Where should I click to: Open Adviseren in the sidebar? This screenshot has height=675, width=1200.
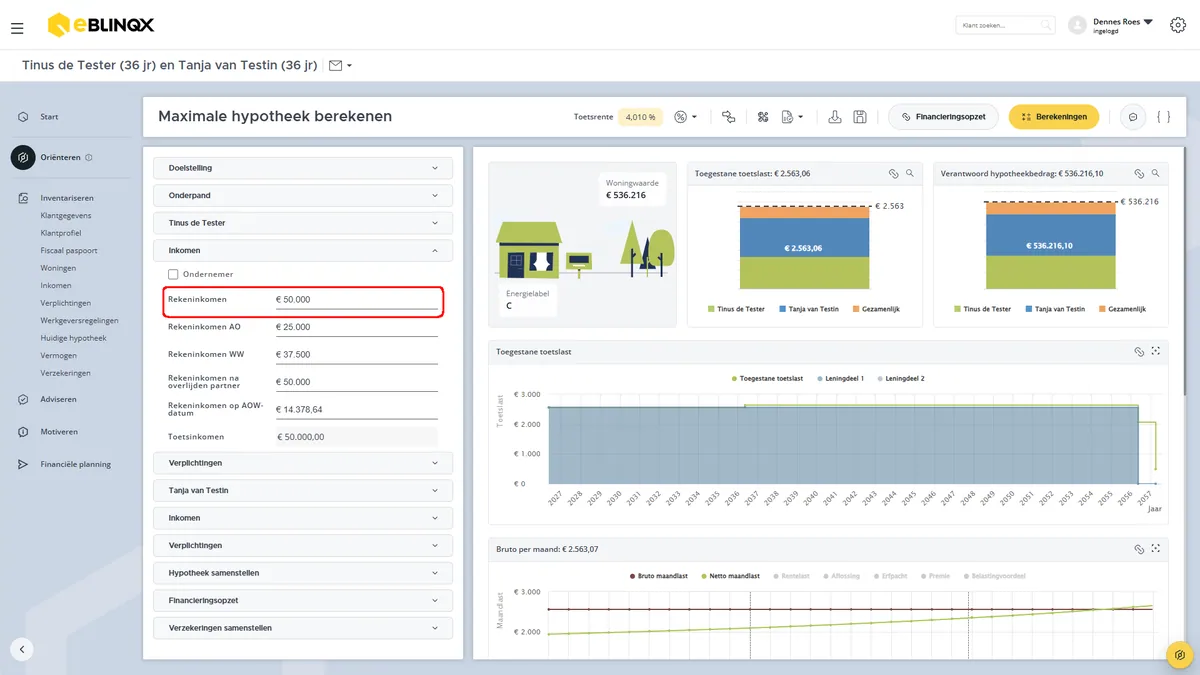58,399
